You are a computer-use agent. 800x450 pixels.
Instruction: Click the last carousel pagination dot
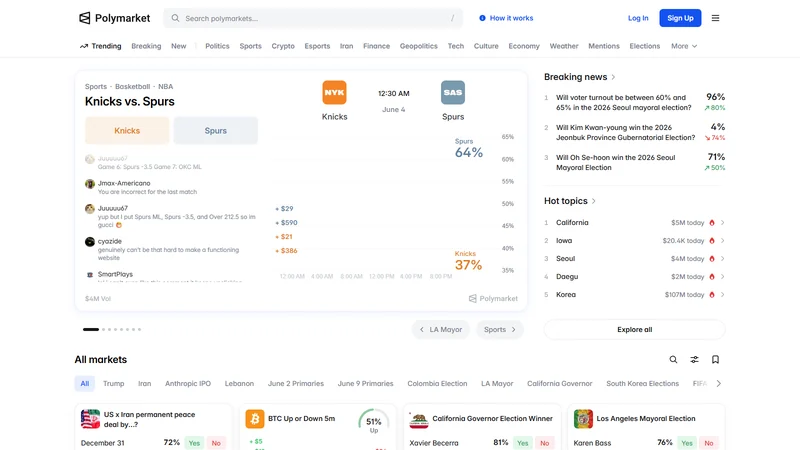pyautogui.click(x=139, y=330)
